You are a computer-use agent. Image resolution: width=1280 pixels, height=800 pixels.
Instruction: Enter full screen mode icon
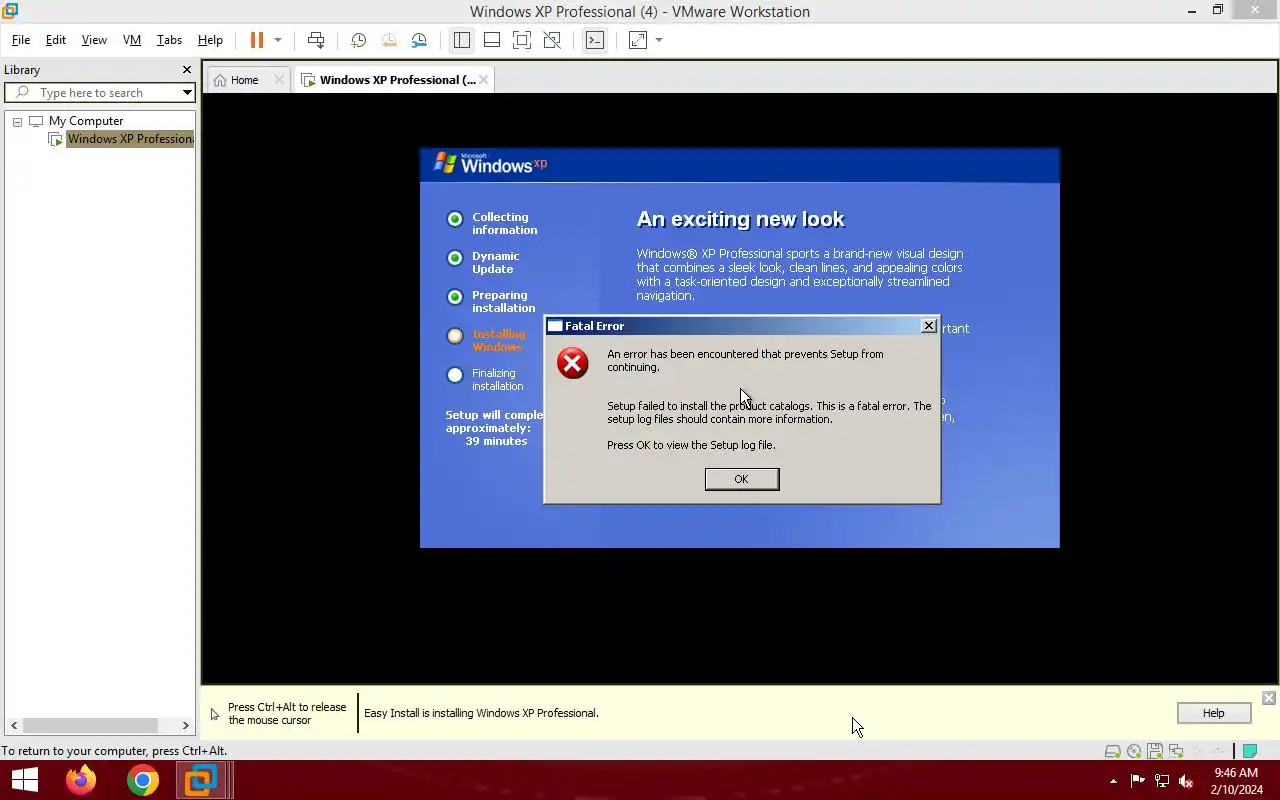tap(521, 40)
